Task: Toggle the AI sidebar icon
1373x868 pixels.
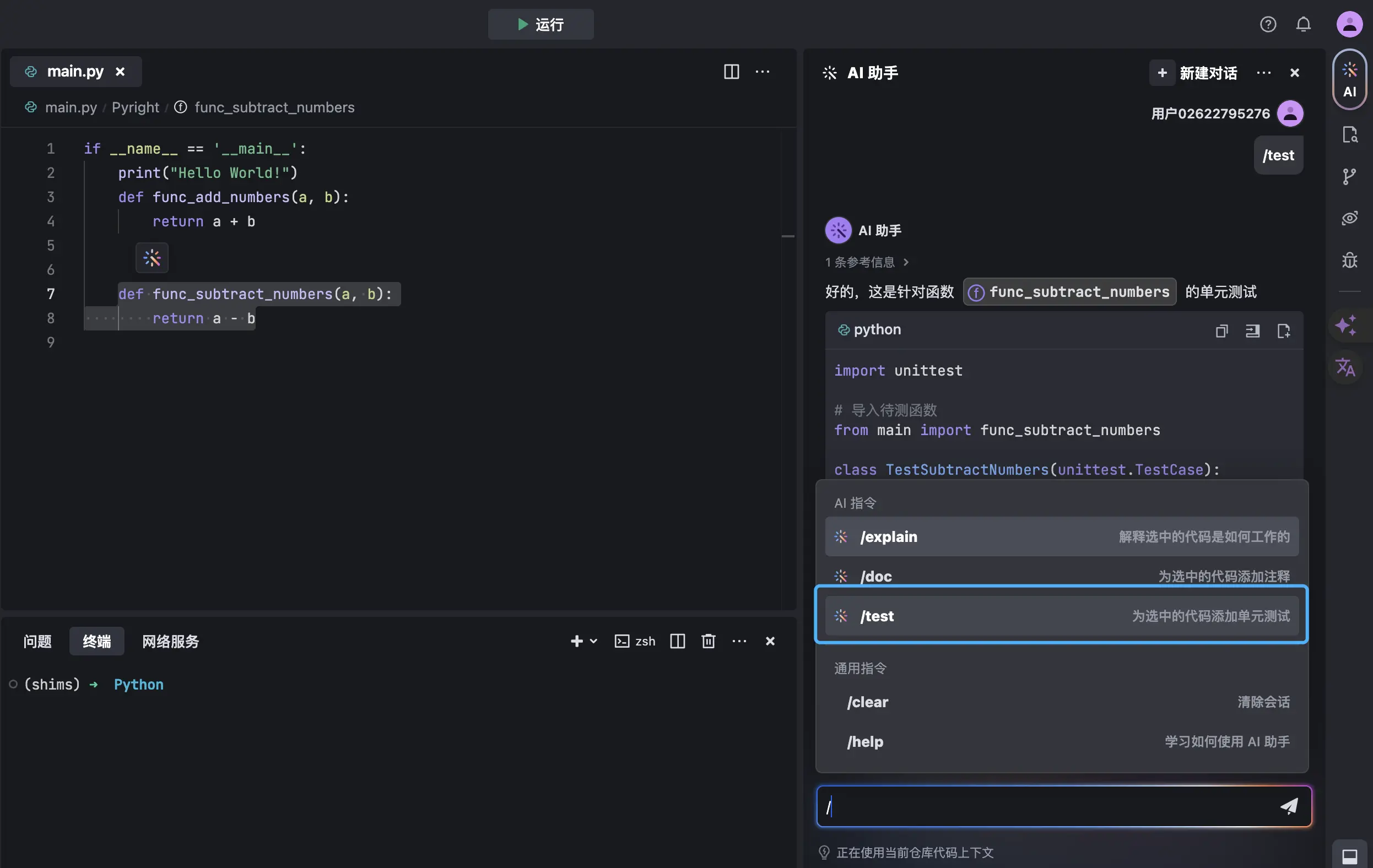Action: pos(1350,80)
